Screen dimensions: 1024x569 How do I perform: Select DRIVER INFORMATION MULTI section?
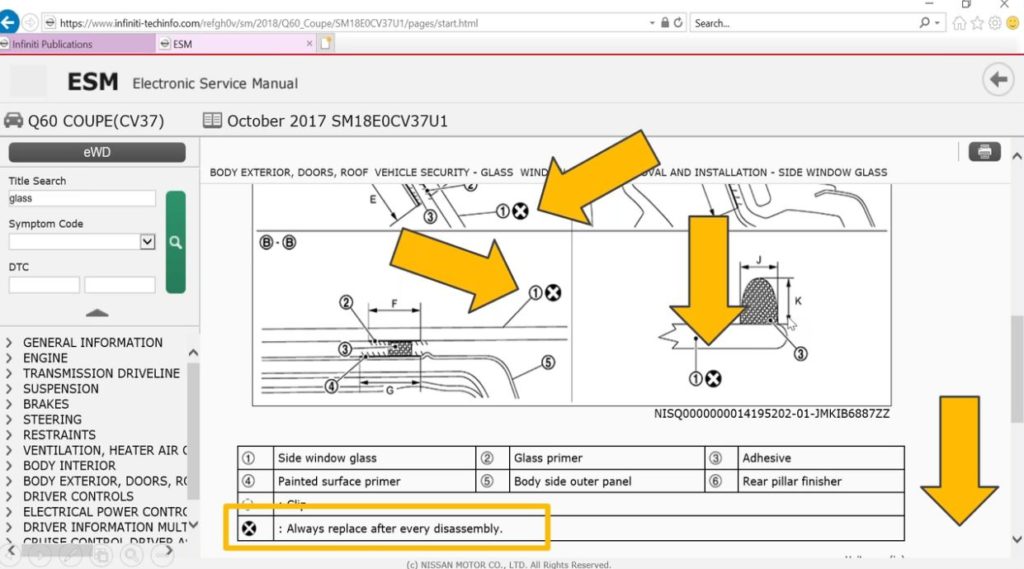coord(104,527)
